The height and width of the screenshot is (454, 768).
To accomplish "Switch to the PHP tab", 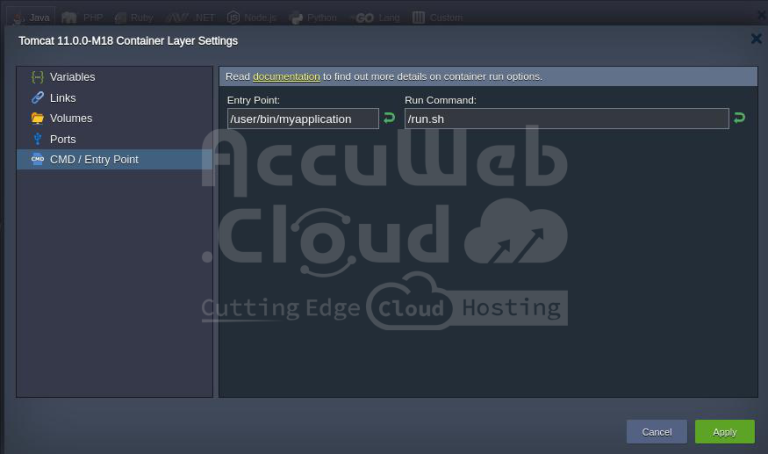I will 84,17.
